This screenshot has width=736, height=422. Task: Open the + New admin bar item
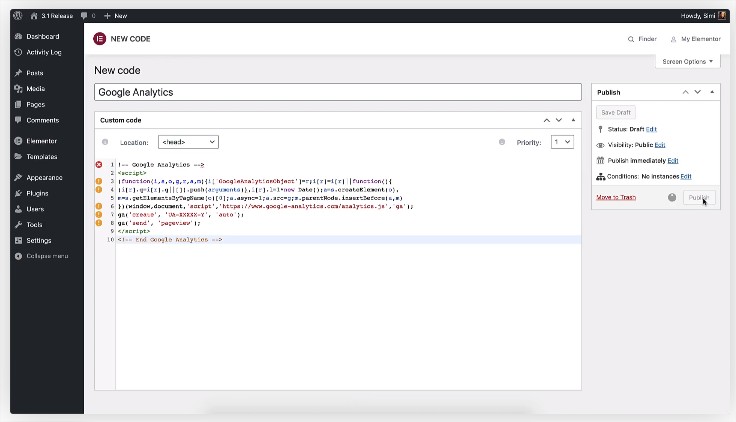[x=115, y=16]
